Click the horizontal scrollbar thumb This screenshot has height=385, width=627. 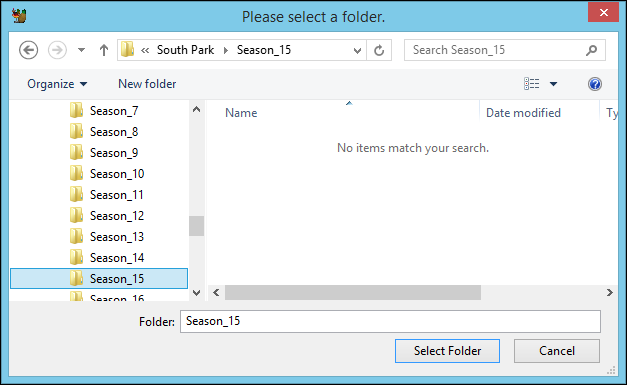[353, 293]
